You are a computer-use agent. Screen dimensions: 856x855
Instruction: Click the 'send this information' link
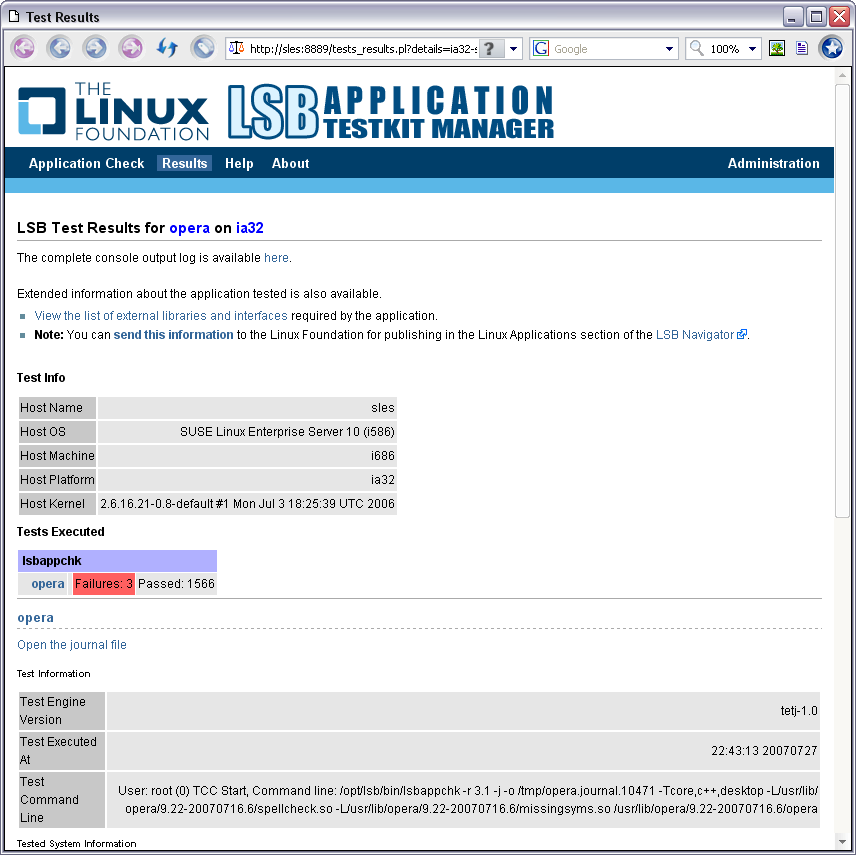[x=173, y=335]
